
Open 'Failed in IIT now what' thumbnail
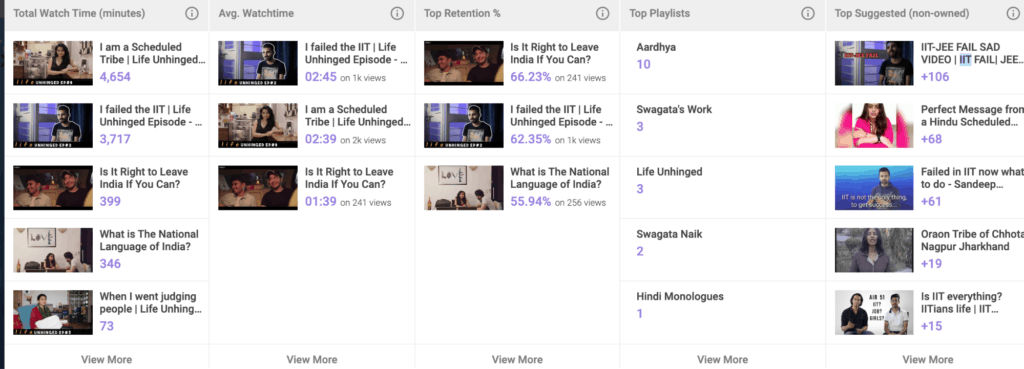point(874,187)
